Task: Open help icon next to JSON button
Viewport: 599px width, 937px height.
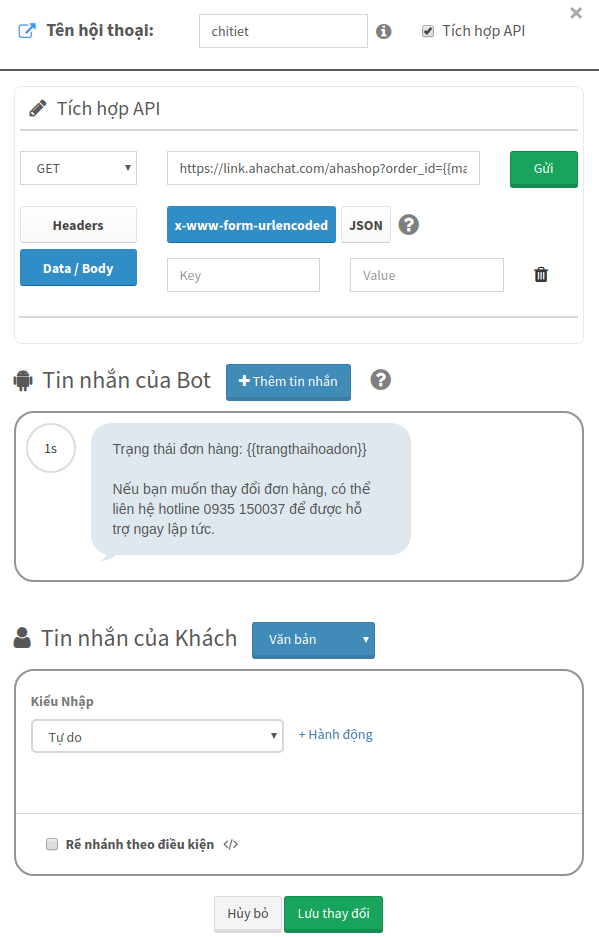Action: point(409,225)
